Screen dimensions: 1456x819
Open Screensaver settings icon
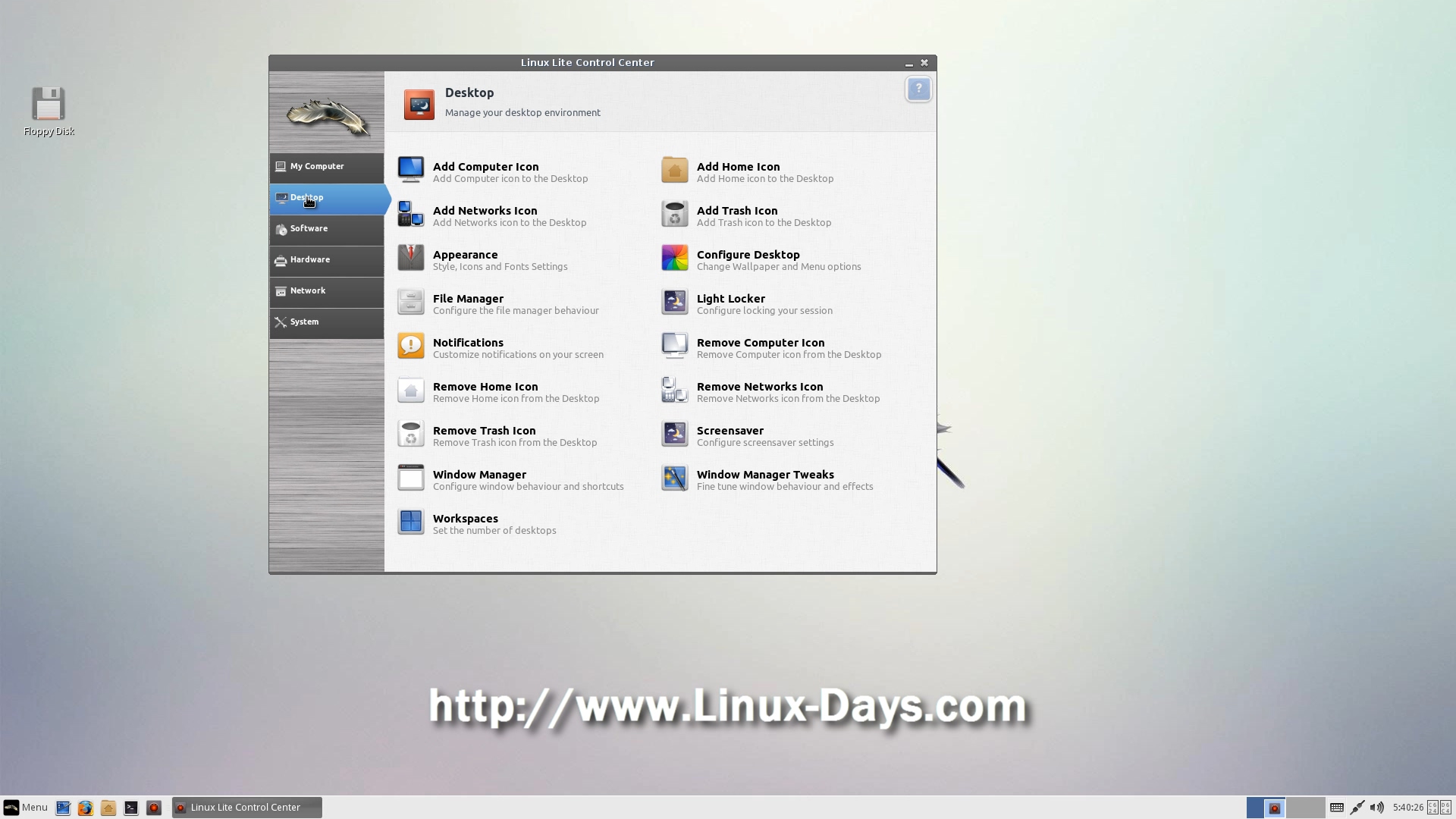[x=675, y=434]
